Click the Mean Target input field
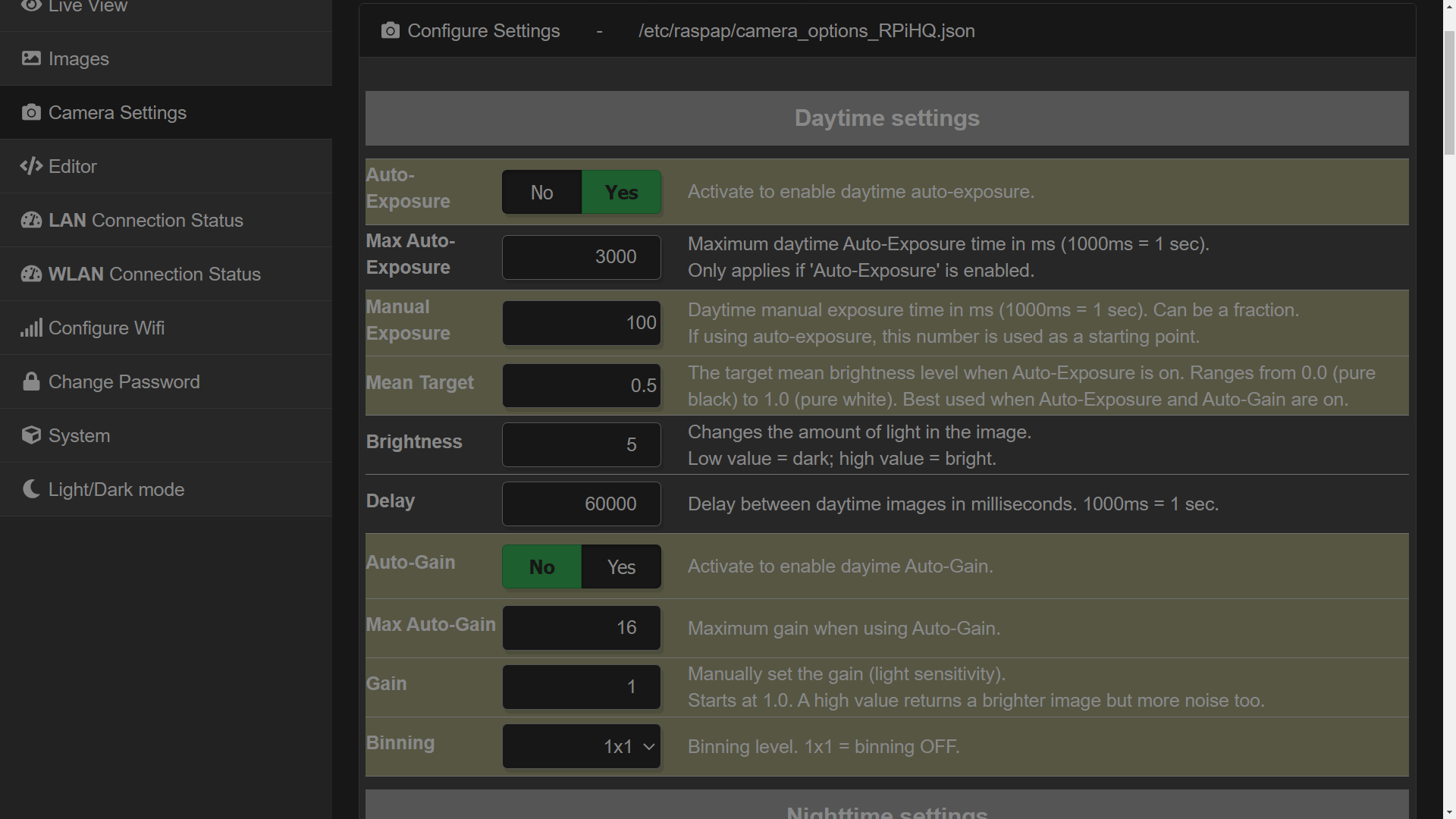Screen dimensions: 1456x819 pyautogui.click(x=582, y=385)
